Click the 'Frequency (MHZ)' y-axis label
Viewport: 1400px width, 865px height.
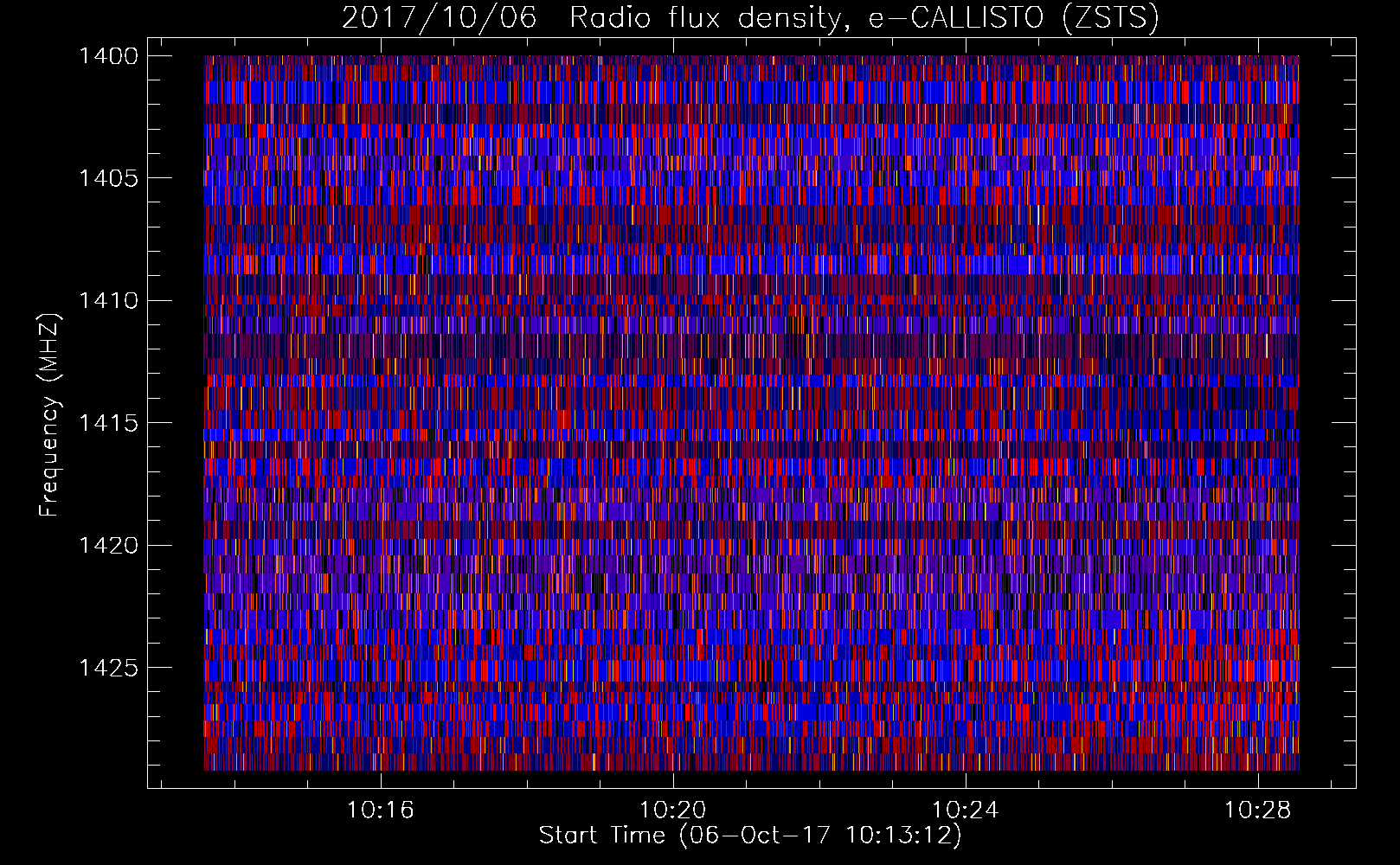[49, 414]
